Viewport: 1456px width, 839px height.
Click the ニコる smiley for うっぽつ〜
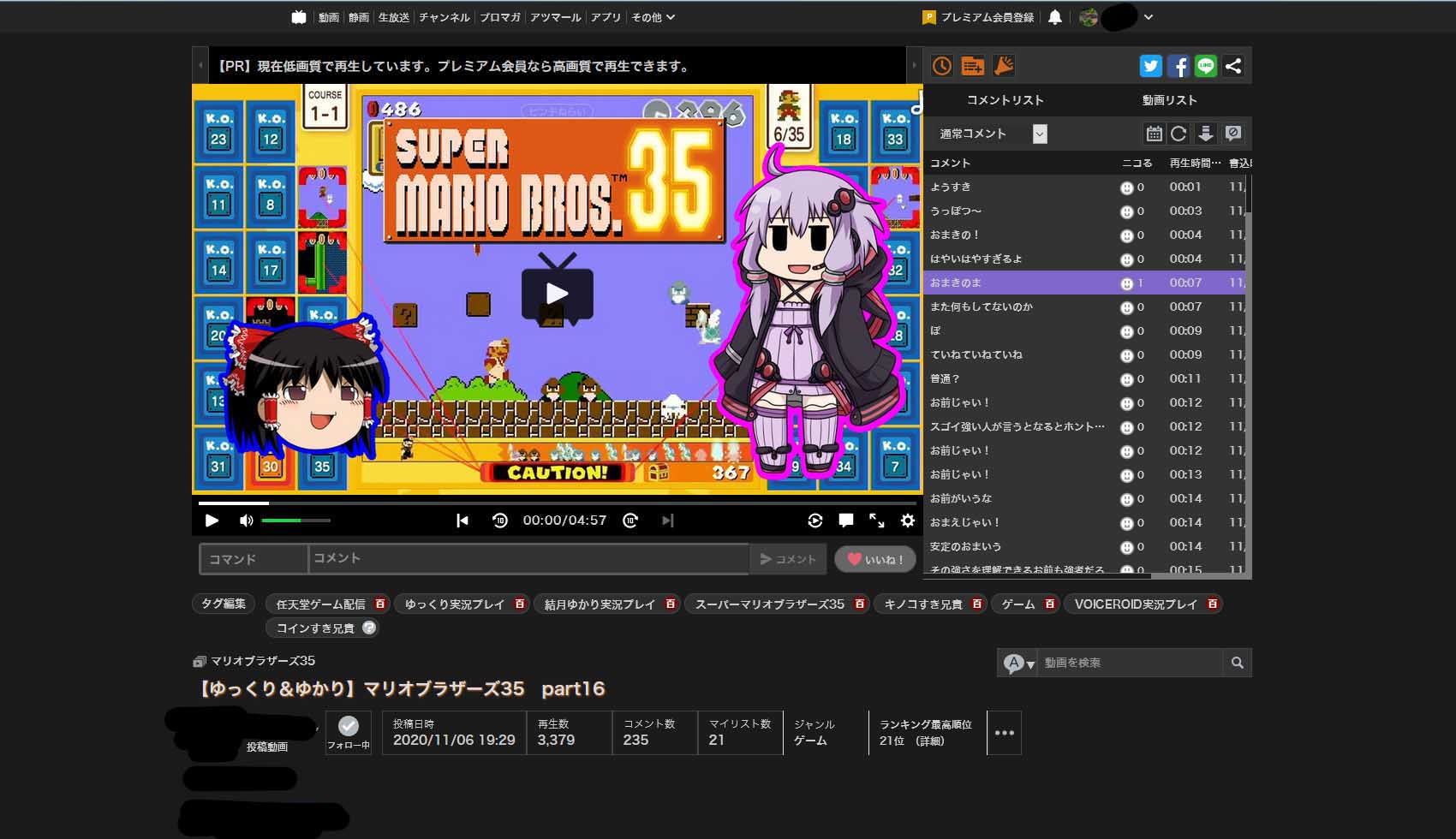tap(1127, 211)
